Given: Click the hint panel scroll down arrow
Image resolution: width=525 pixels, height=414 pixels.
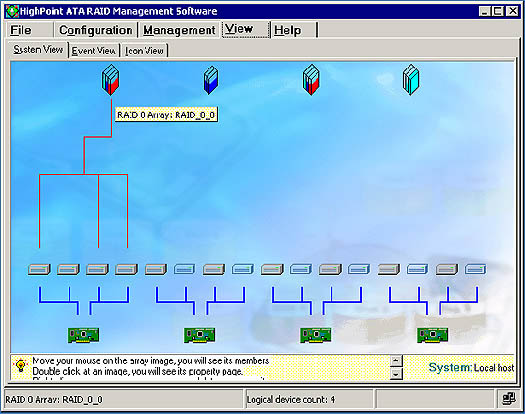Looking at the screenshot, I should (396, 373).
